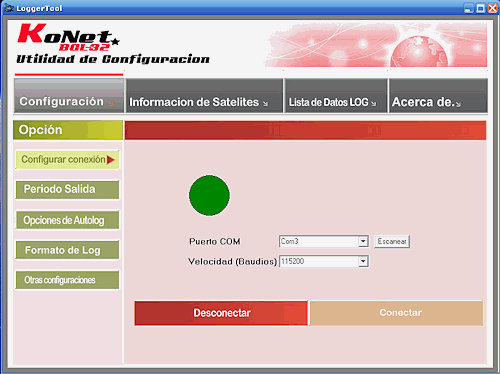The width and height of the screenshot is (500, 374).
Task: Maximize the LoggerTool window
Action: coord(481,8)
